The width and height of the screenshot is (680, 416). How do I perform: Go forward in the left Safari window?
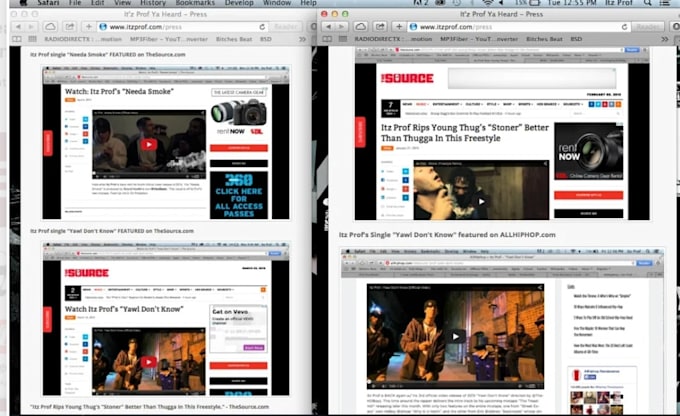tap(30, 27)
